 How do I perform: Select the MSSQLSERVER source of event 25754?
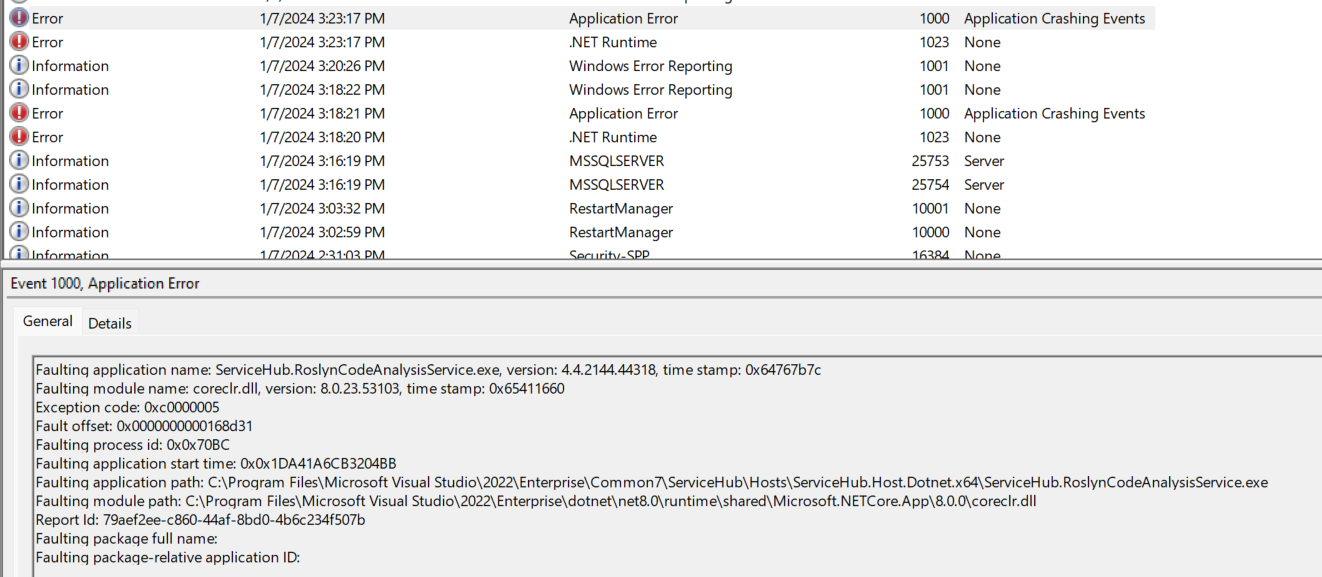pyautogui.click(x=616, y=185)
